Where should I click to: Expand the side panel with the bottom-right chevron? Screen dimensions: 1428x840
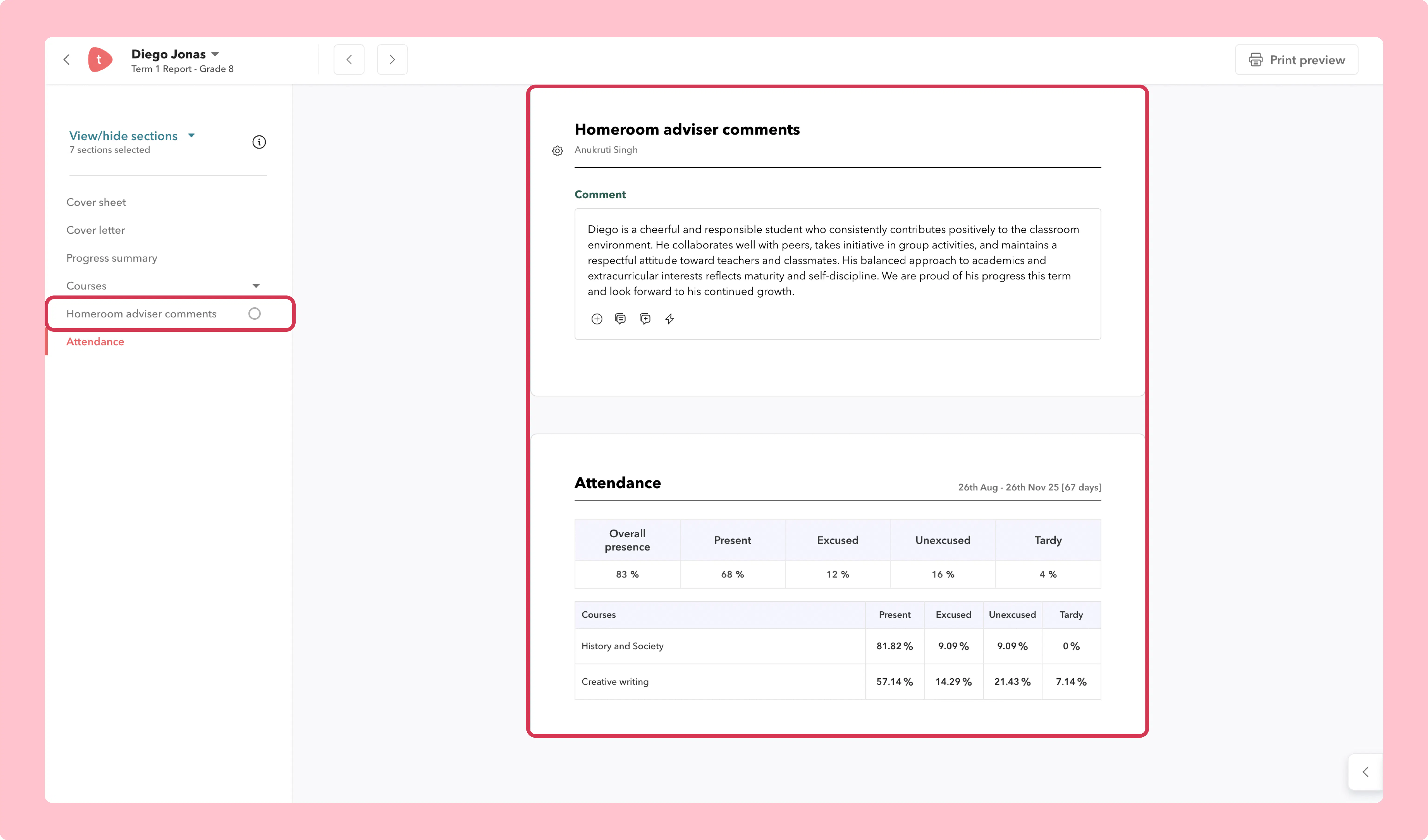pyautogui.click(x=1366, y=771)
